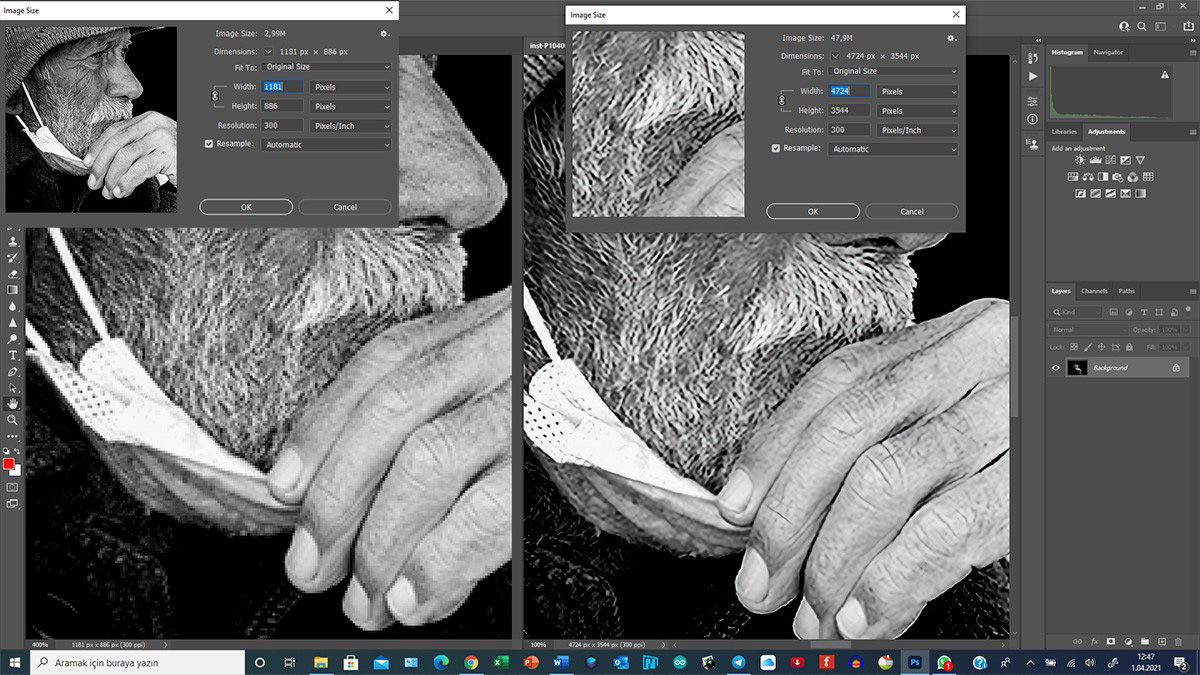Click Cancel in the left Image Size dialog

tap(345, 207)
